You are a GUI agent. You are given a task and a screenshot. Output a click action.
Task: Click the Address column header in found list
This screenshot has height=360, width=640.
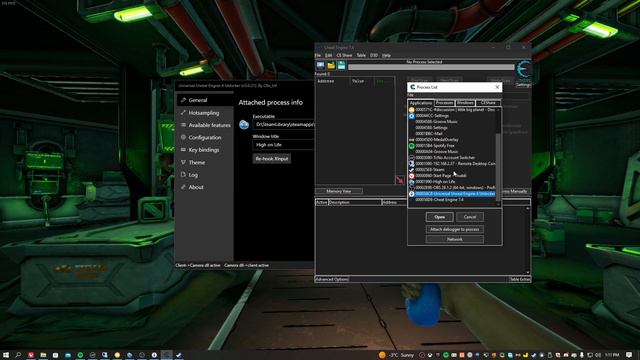(x=333, y=81)
